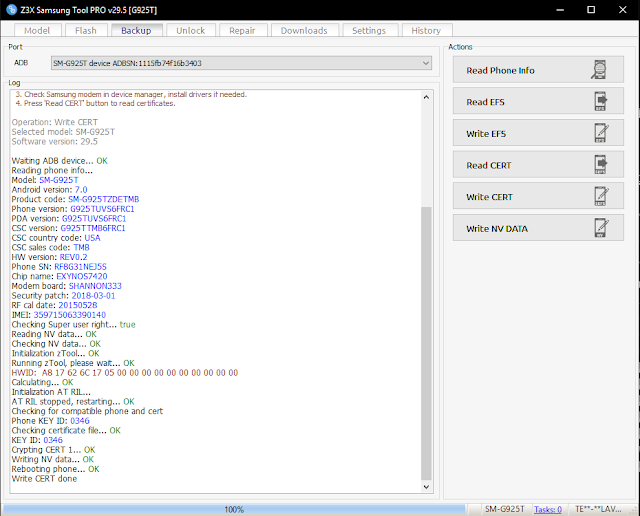
Task: Click the Read EFS button label
Action: point(485,102)
